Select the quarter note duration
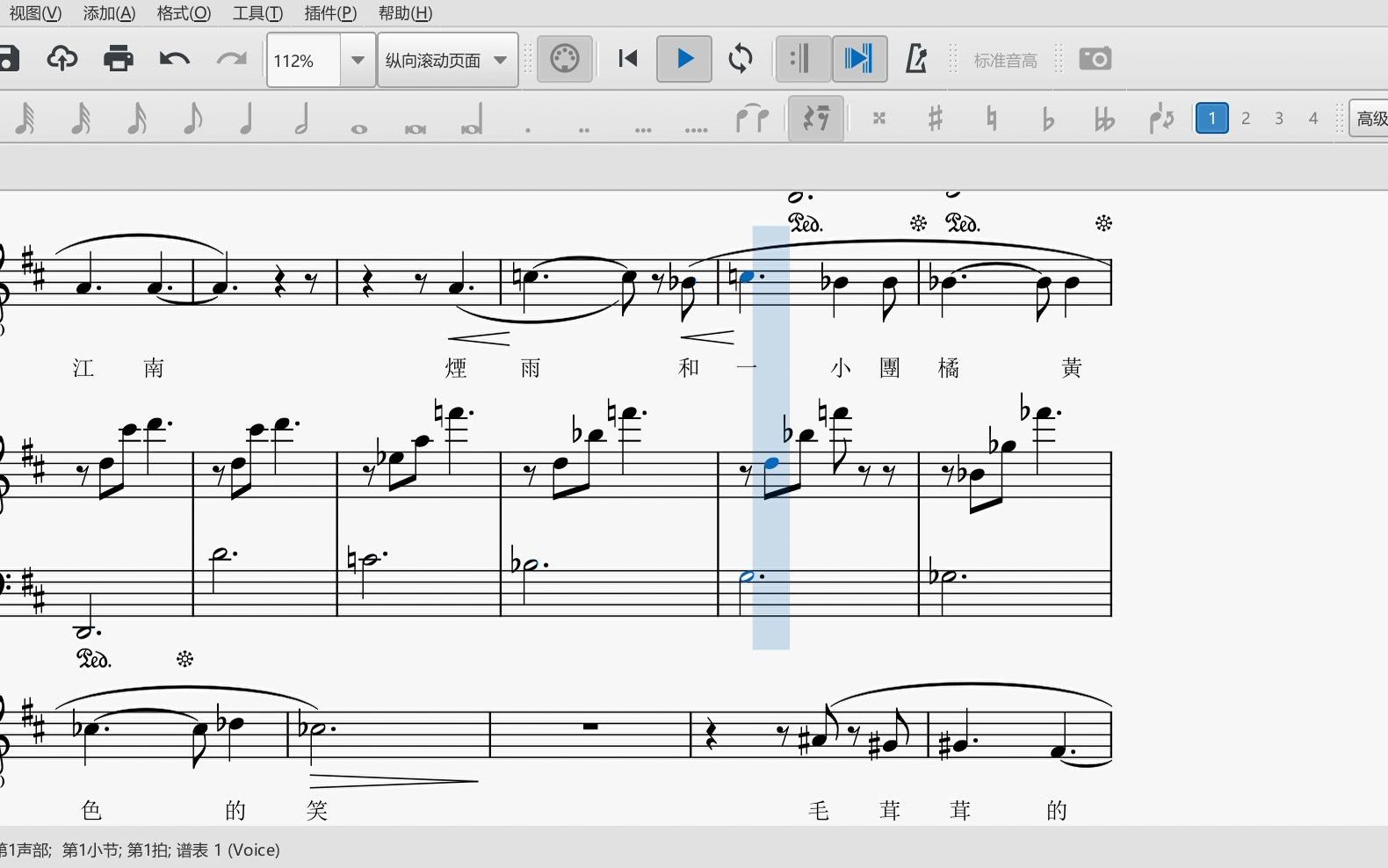1388x868 pixels. tap(247, 118)
